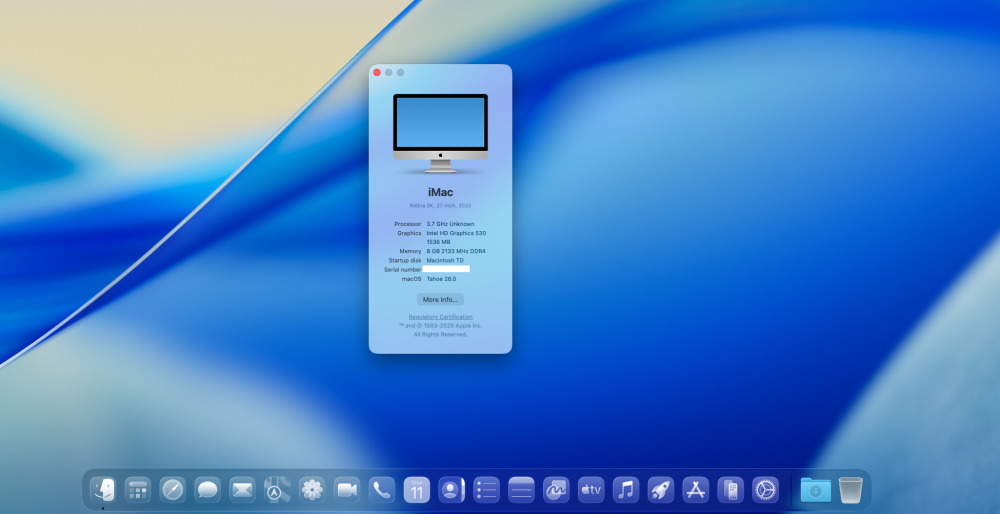Open the Apps launcher grid in the Dock
Viewport: 1000px width, 514px height.
click(x=138, y=490)
